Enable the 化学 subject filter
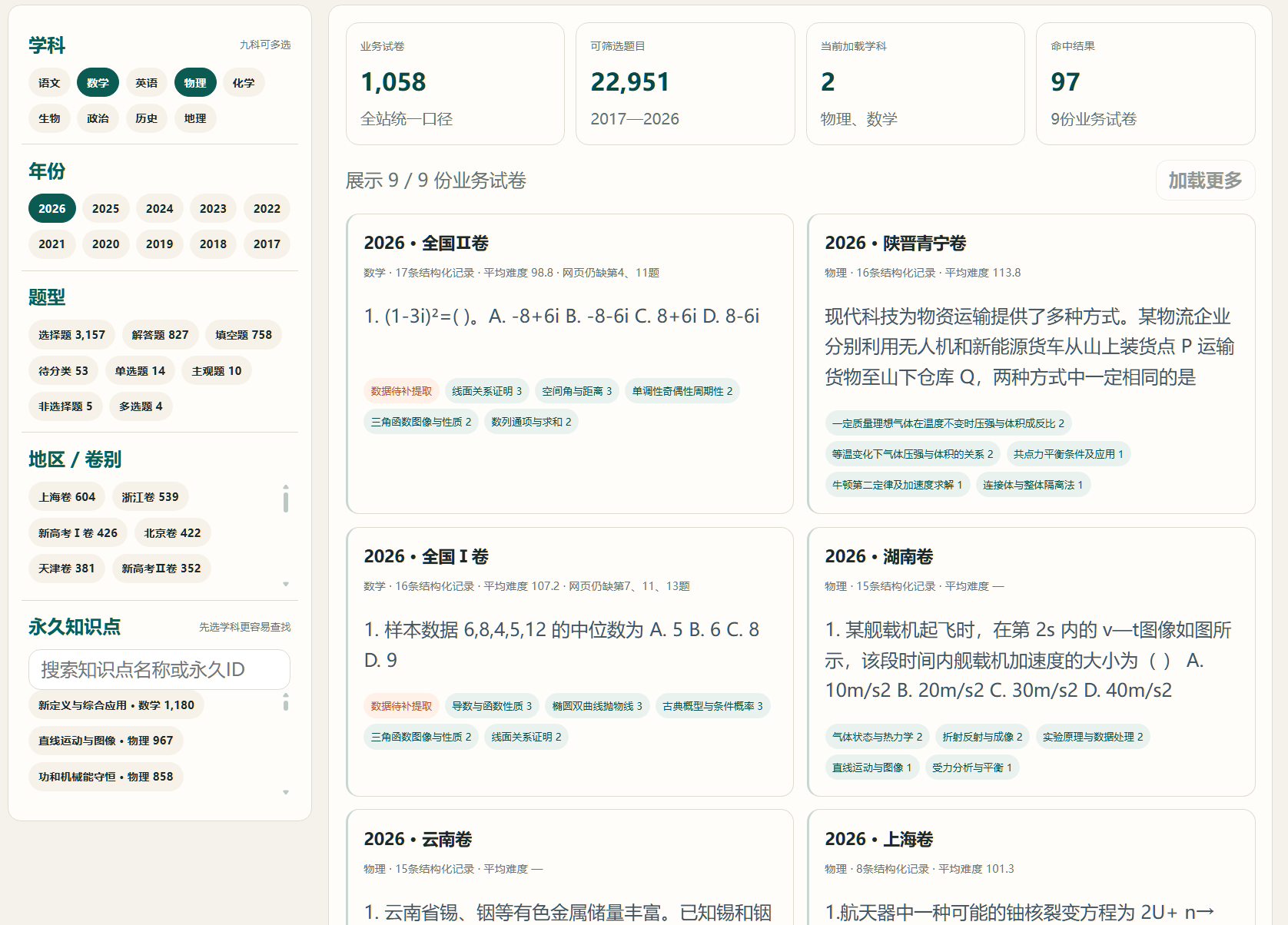 pos(244,83)
